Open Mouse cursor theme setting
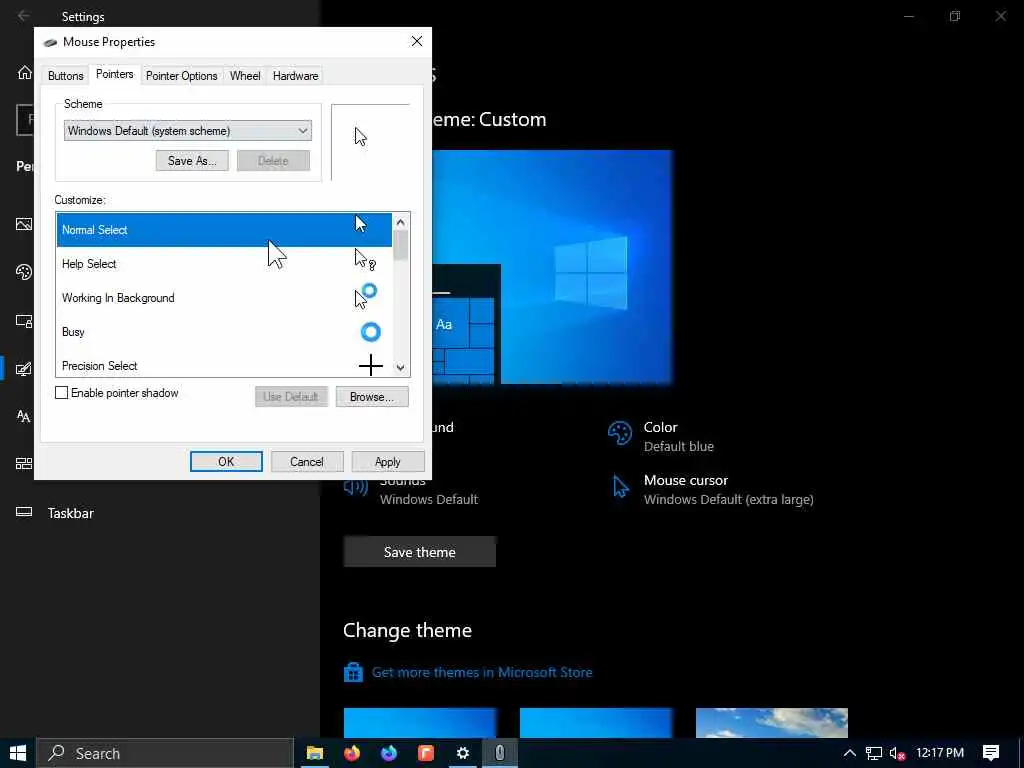 click(711, 489)
